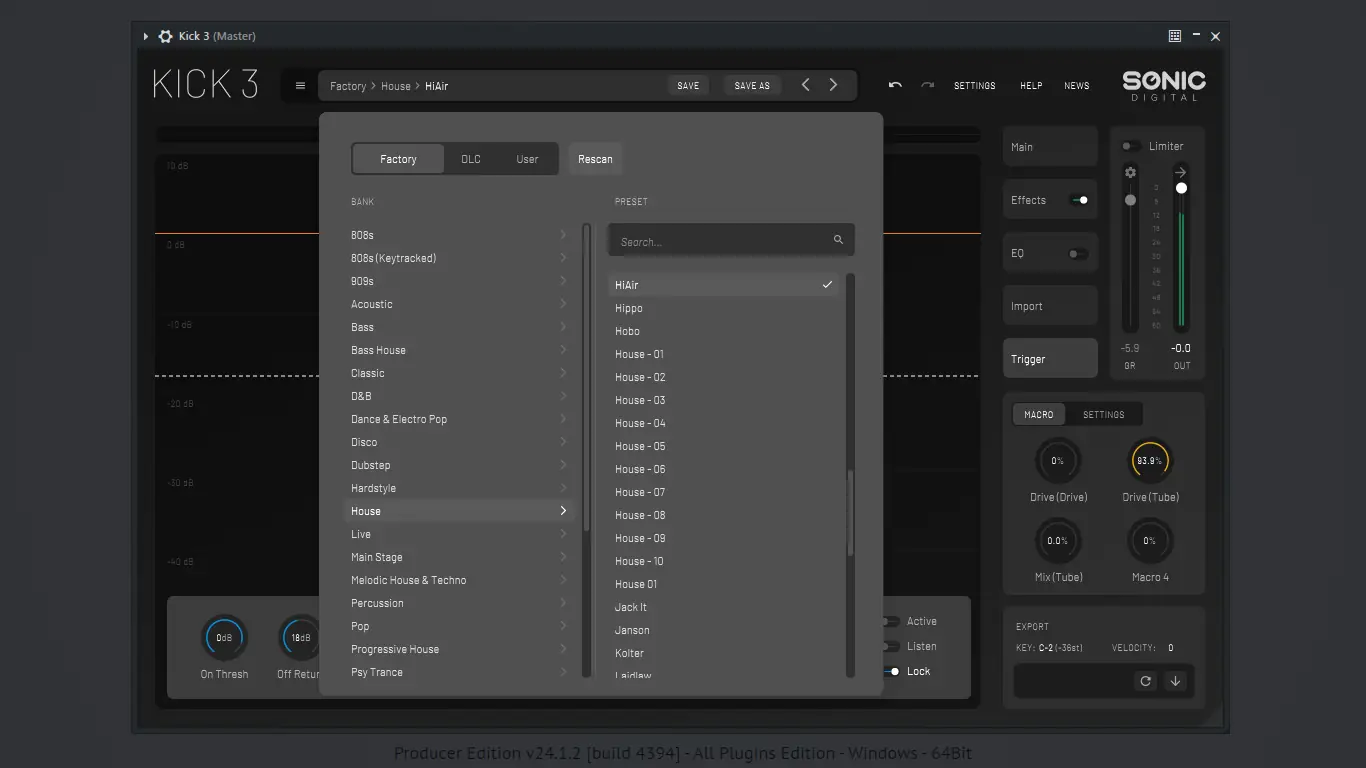1366x768 pixels.
Task: Expand the Disco bank chevron
Action: (563, 442)
